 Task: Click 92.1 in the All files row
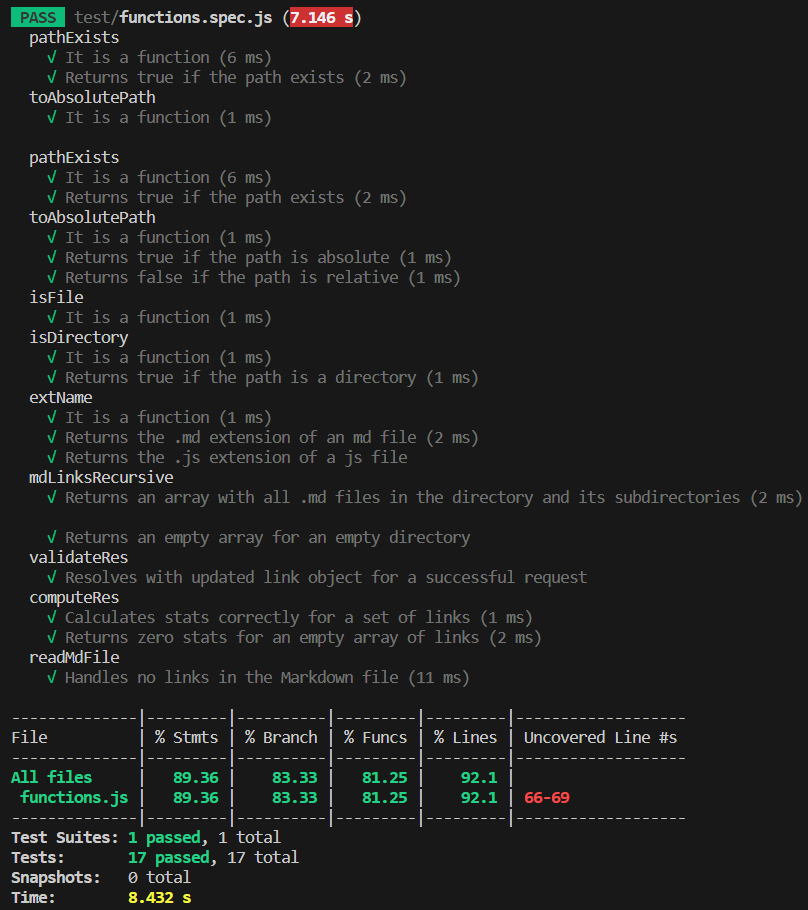click(479, 778)
